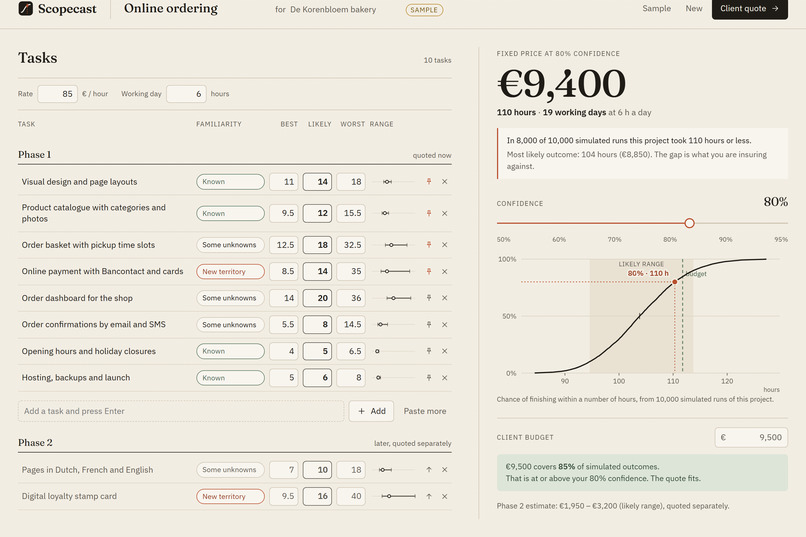Edit likely hours for Visual design task

(317, 181)
